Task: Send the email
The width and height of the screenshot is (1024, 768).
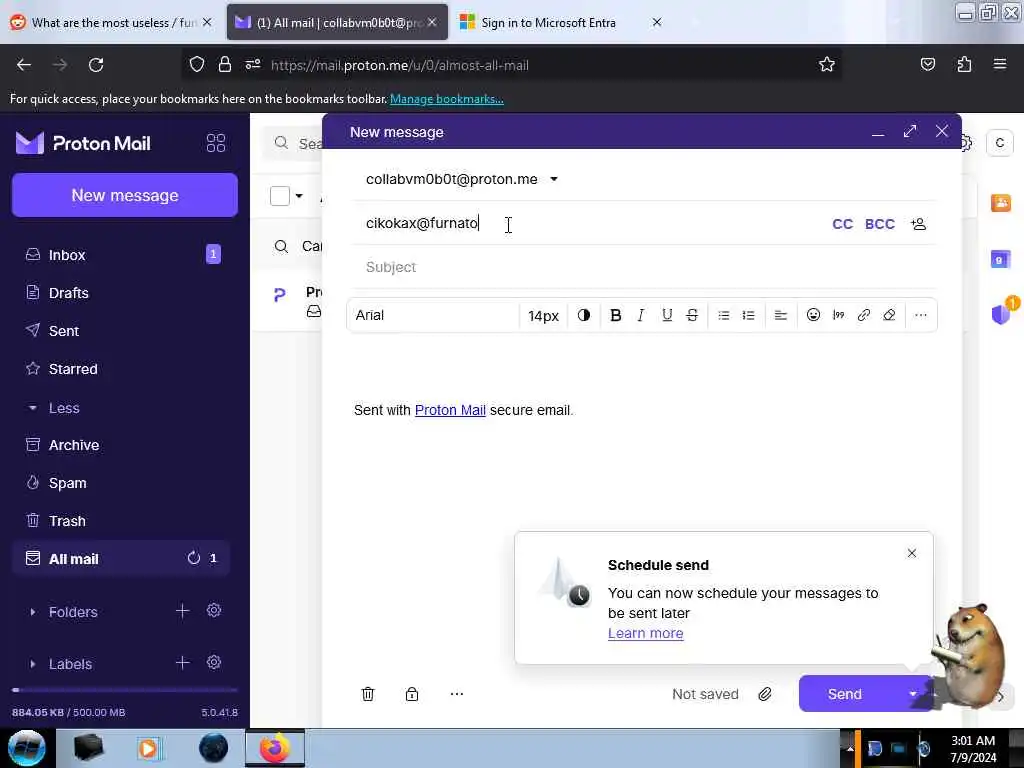Action: (845, 694)
